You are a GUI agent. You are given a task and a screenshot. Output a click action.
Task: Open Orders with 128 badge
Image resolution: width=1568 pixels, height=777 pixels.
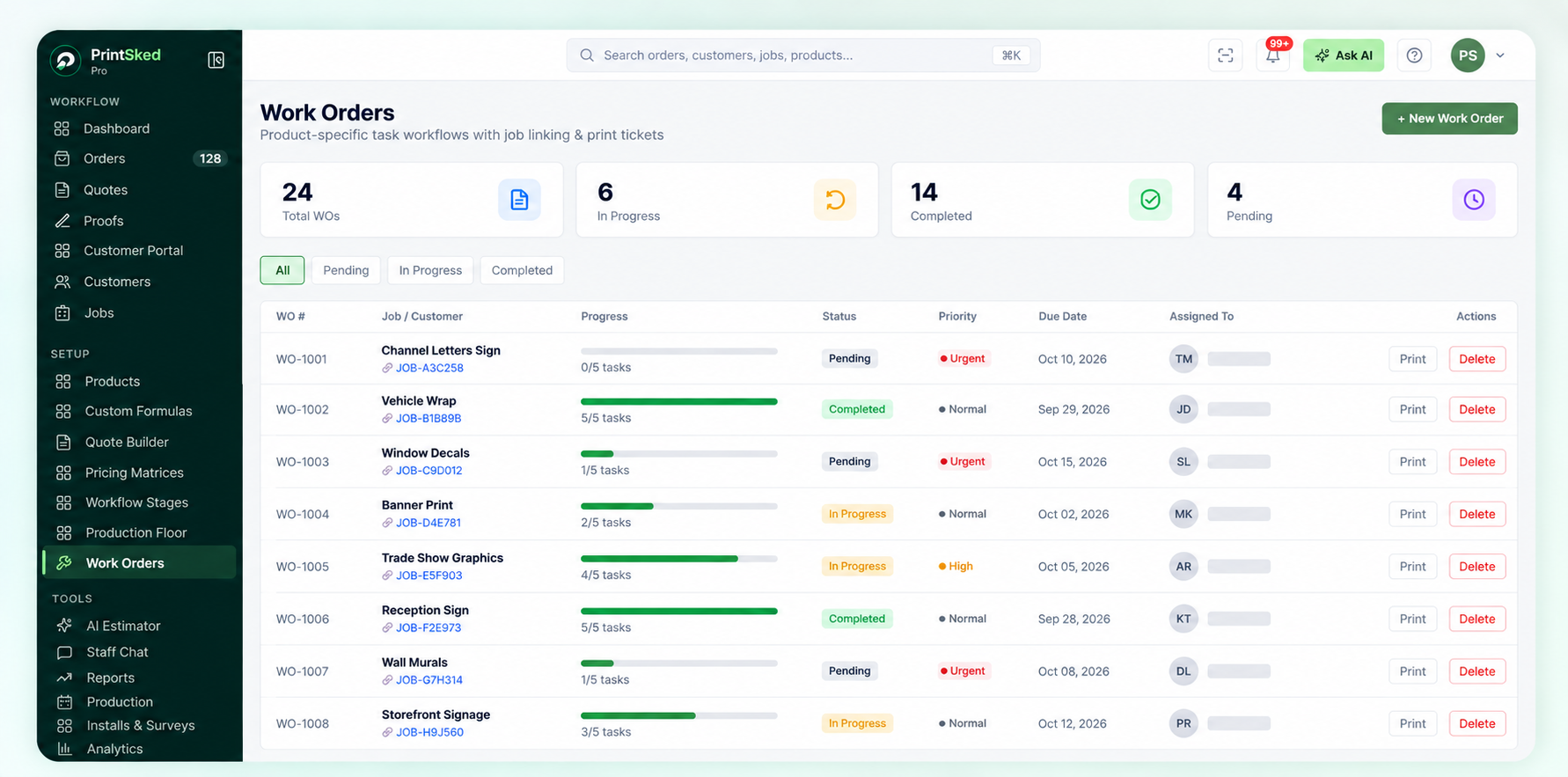[138, 158]
